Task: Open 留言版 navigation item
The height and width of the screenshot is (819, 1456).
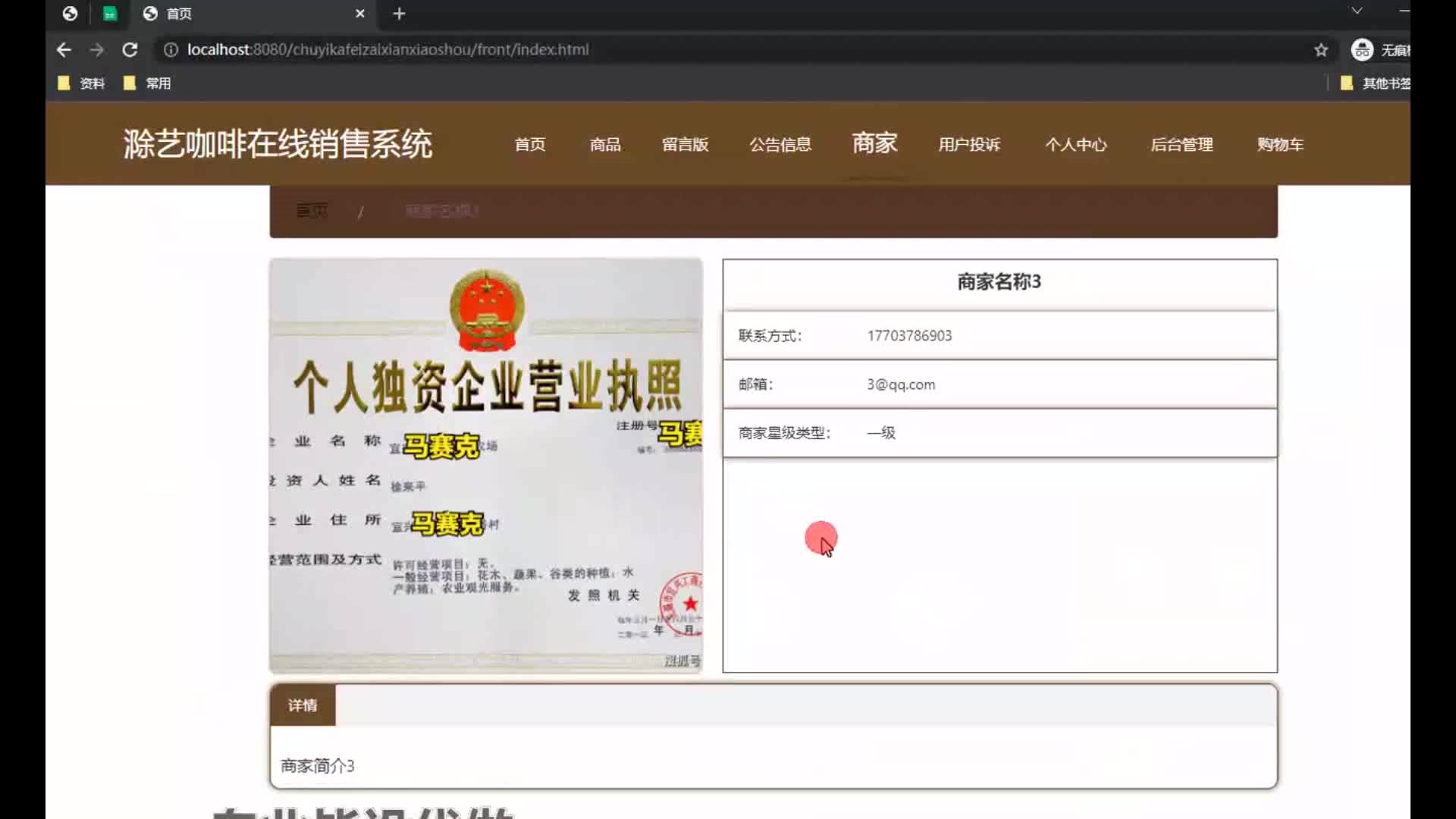Action: [x=685, y=144]
